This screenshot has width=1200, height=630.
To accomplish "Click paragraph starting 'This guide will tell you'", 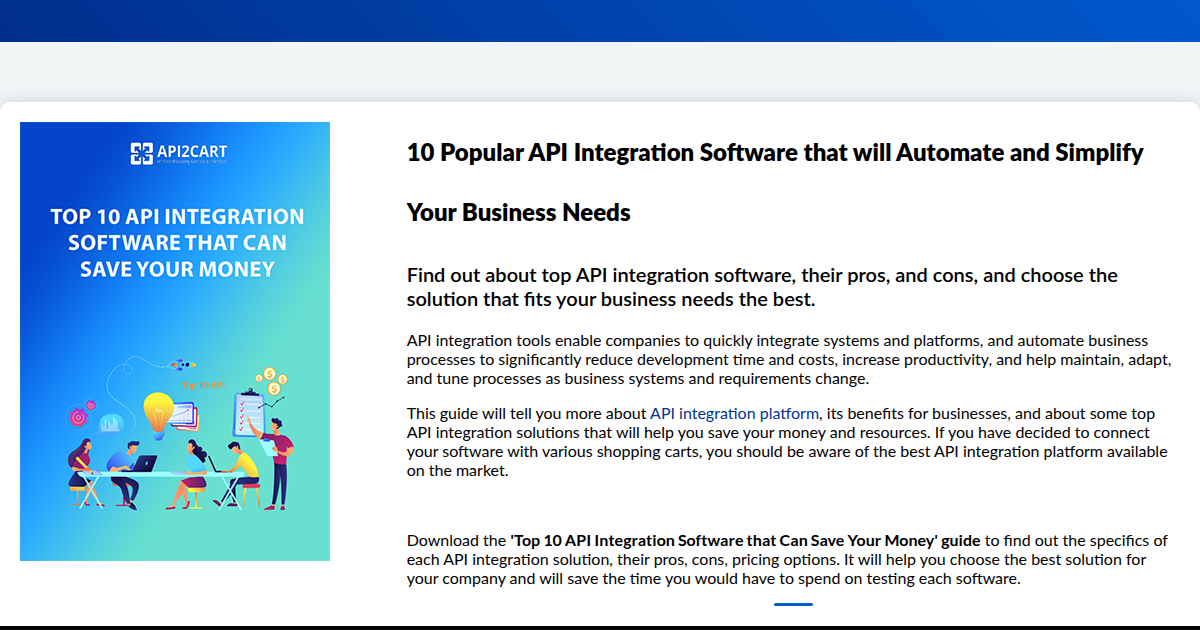I will (x=787, y=443).
